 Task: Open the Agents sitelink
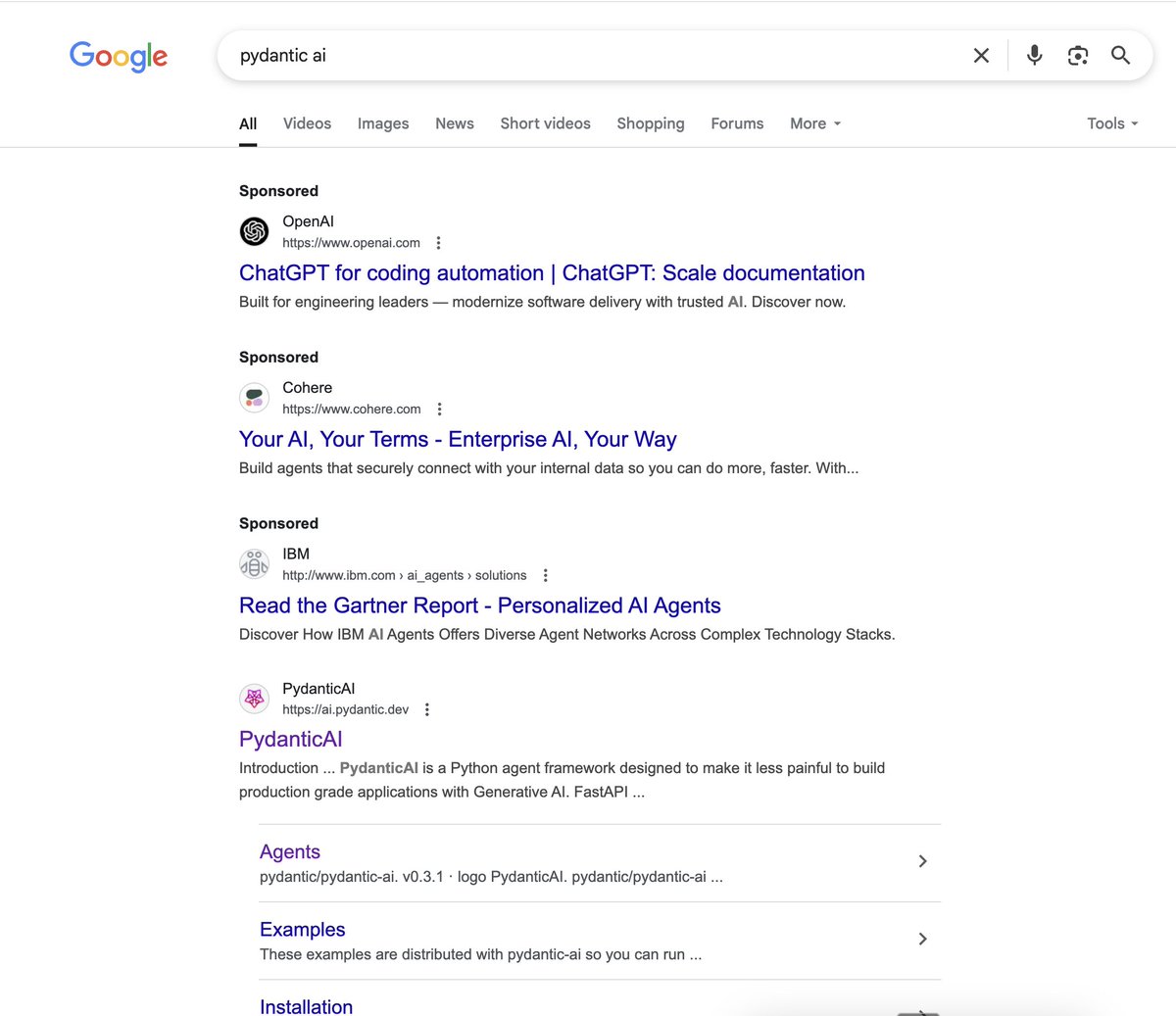point(290,852)
